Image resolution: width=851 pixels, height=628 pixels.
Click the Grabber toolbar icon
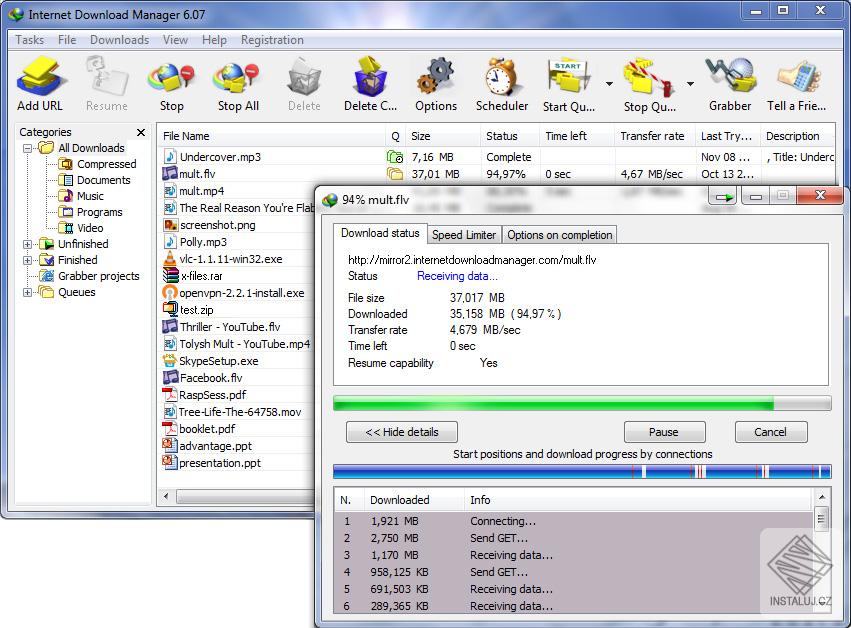(730, 75)
